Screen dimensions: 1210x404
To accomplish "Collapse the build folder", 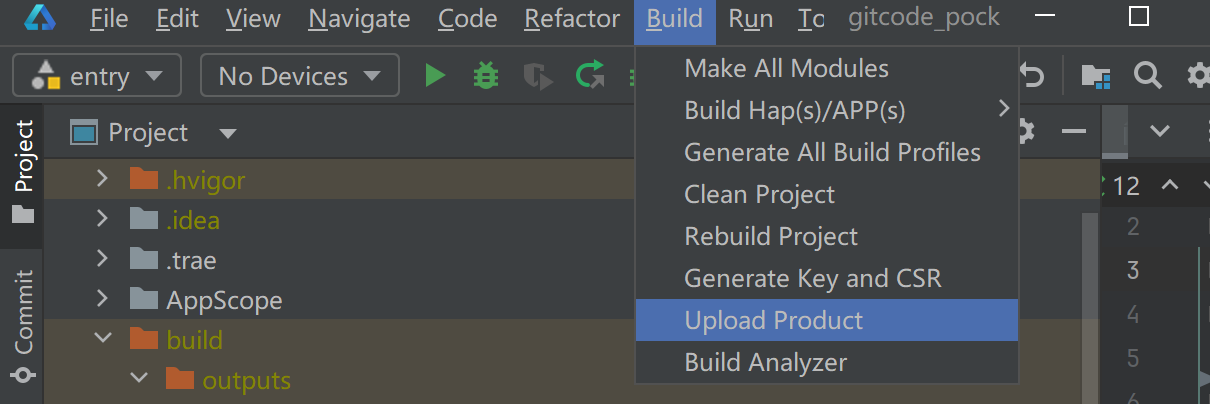I will tap(102, 340).
